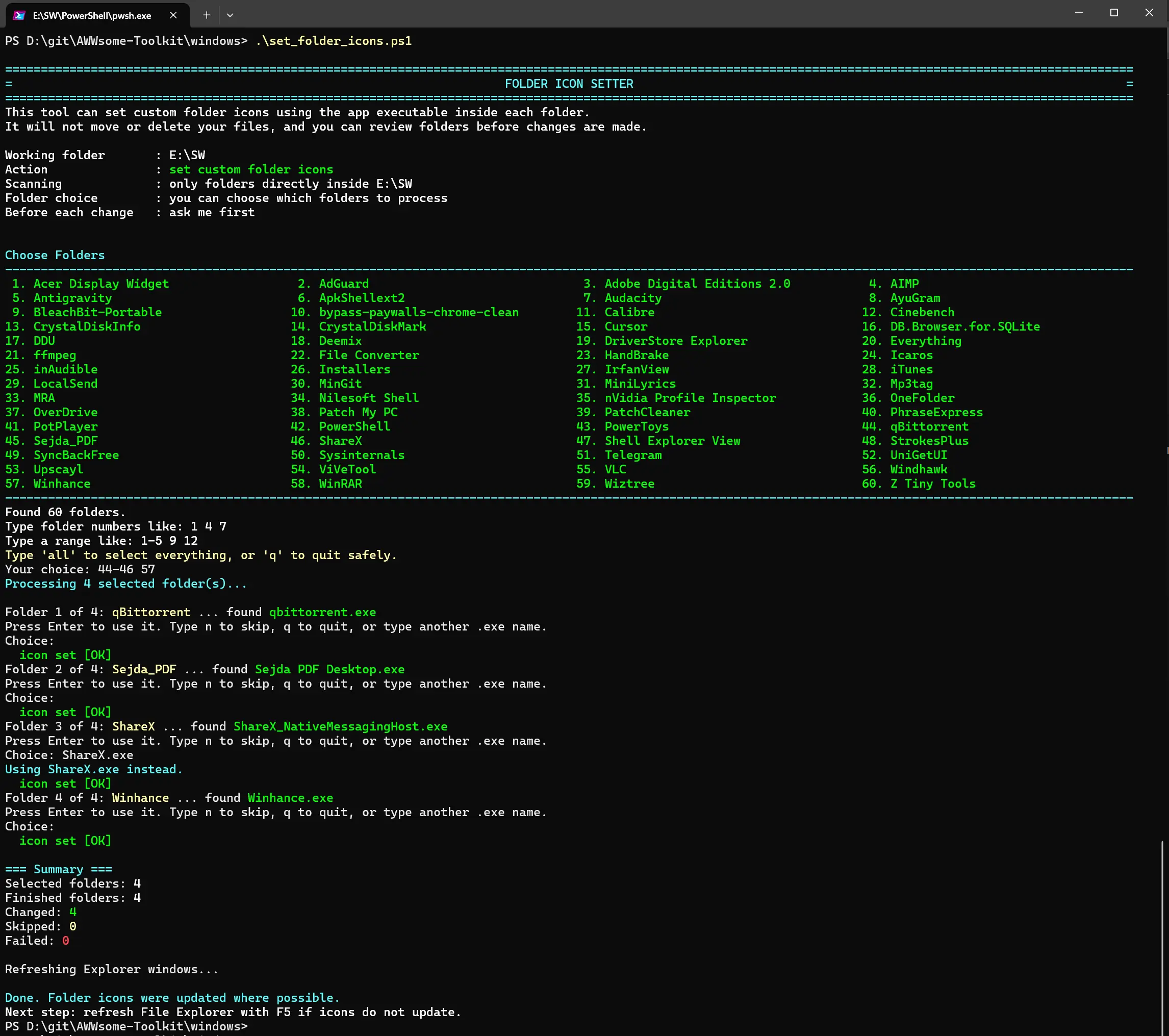The height and width of the screenshot is (1036, 1169).
Task: Expand the new tab profile dropdown chevron
Action: (230, 15)
